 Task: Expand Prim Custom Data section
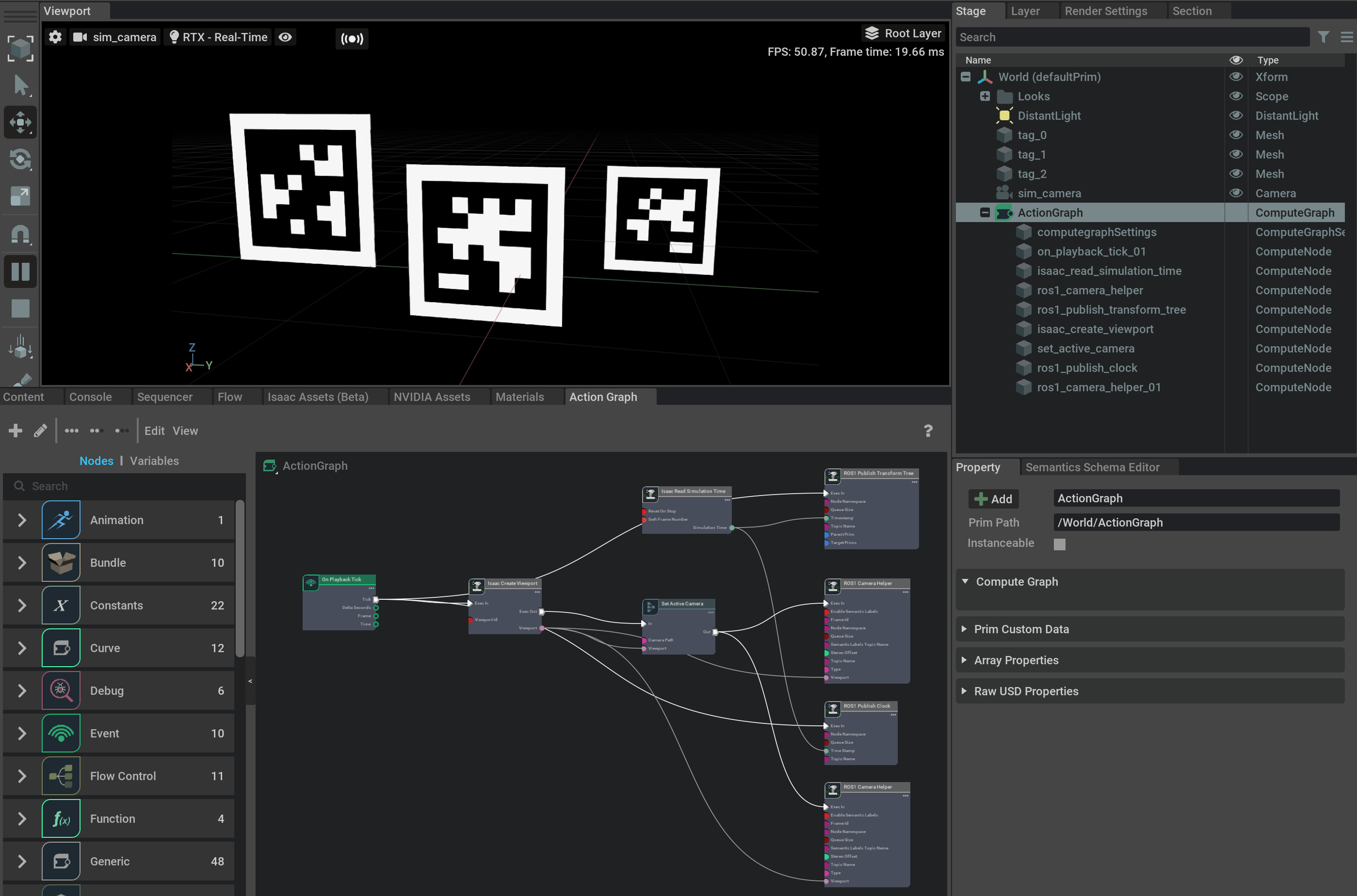[964, 629]
